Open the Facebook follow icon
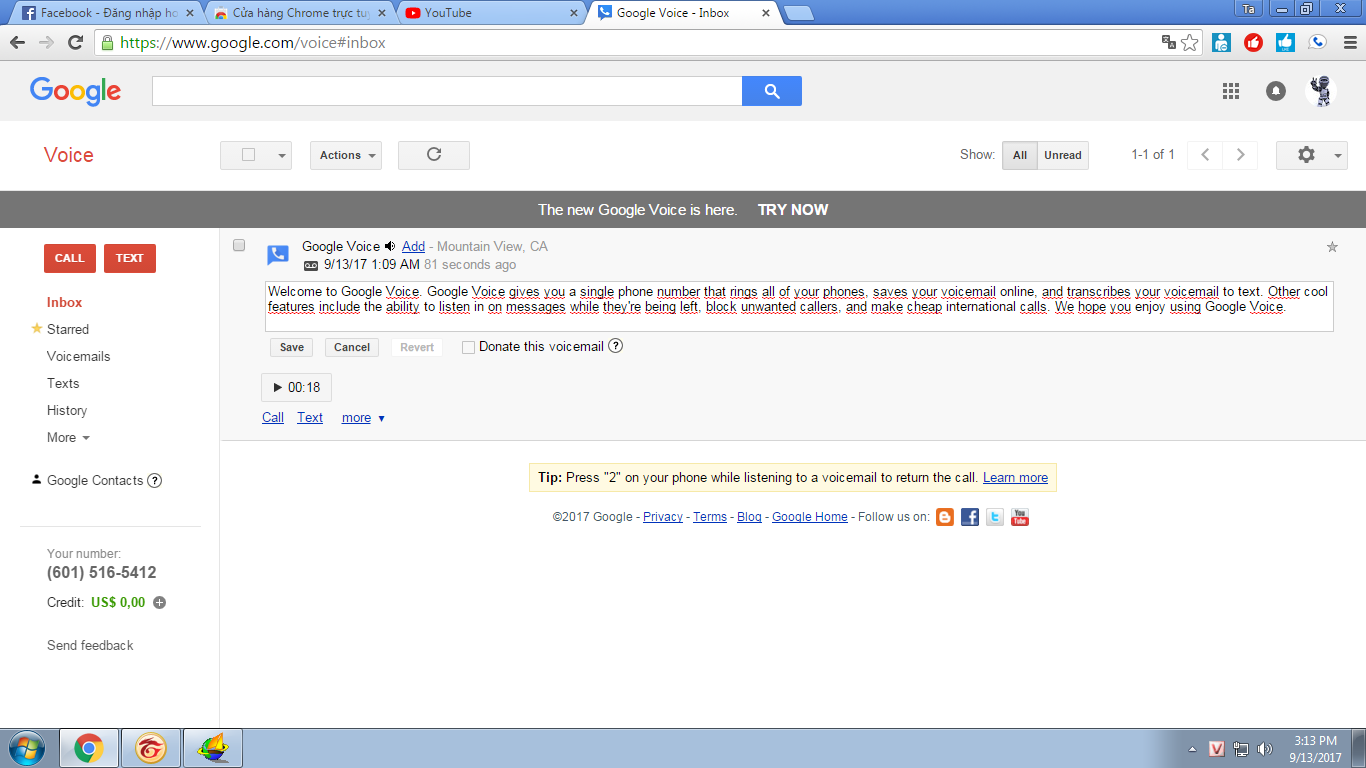 click(x=970, y=517)
